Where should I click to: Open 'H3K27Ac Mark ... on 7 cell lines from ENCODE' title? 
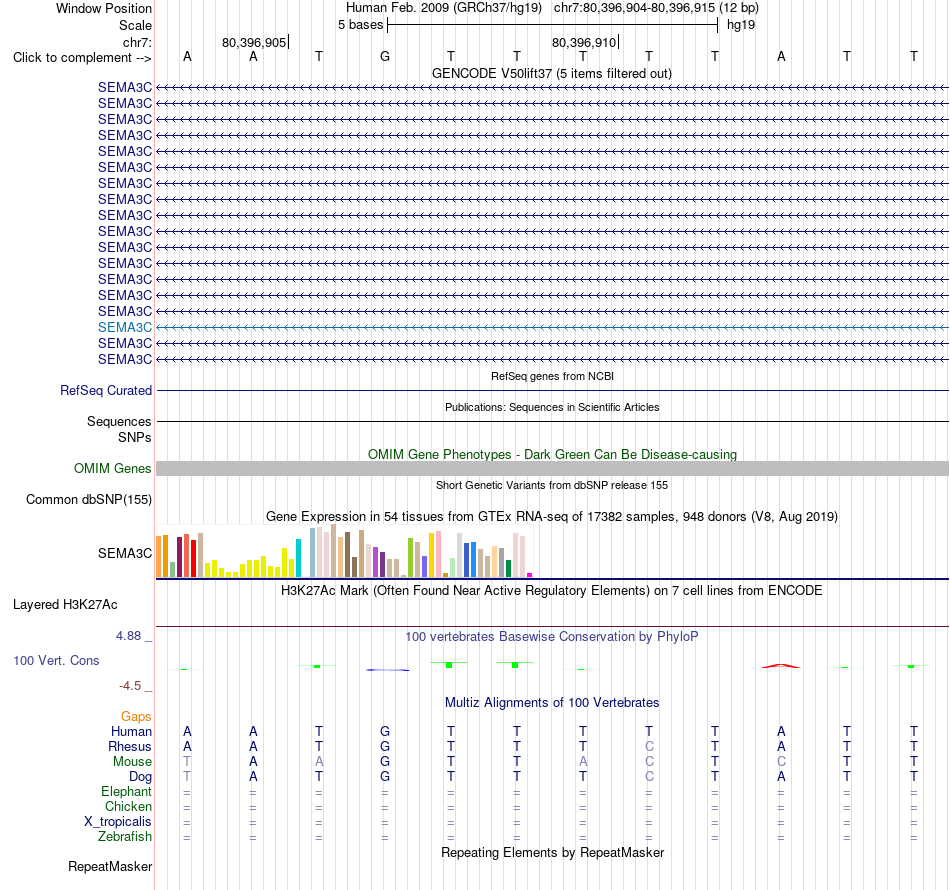pos(552,591)
